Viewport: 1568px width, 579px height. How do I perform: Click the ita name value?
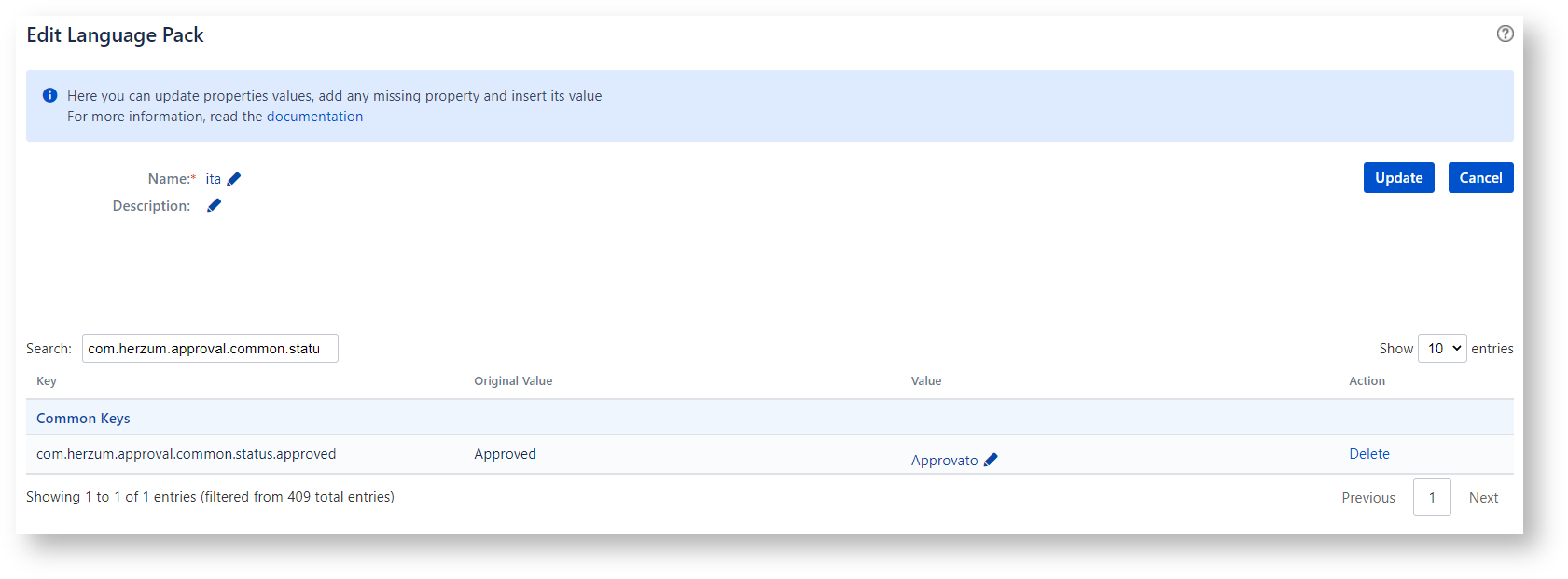coord(213,179)
